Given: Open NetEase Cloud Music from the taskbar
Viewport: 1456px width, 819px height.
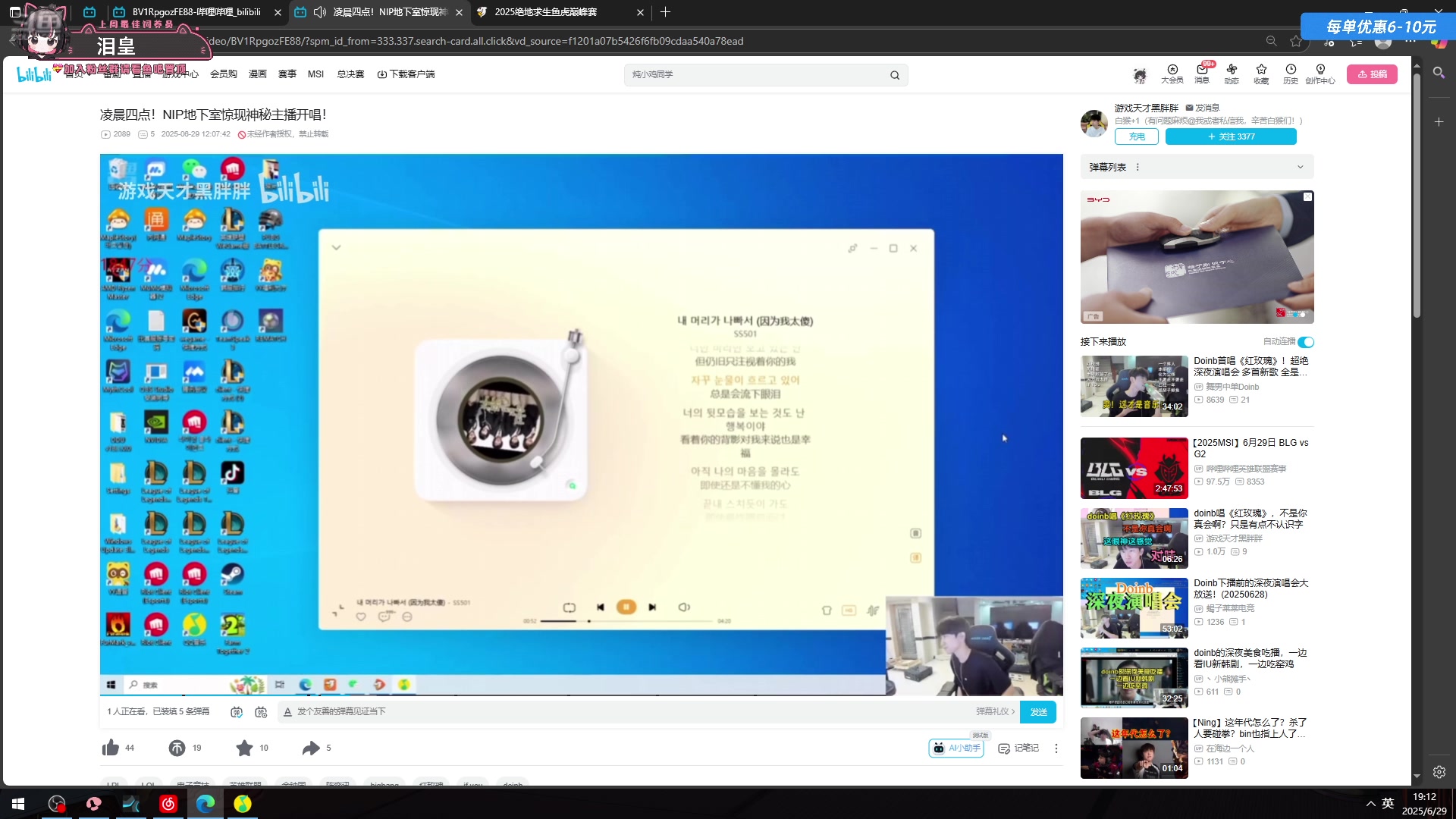Looking at the screenshot, I should point(168,804).
